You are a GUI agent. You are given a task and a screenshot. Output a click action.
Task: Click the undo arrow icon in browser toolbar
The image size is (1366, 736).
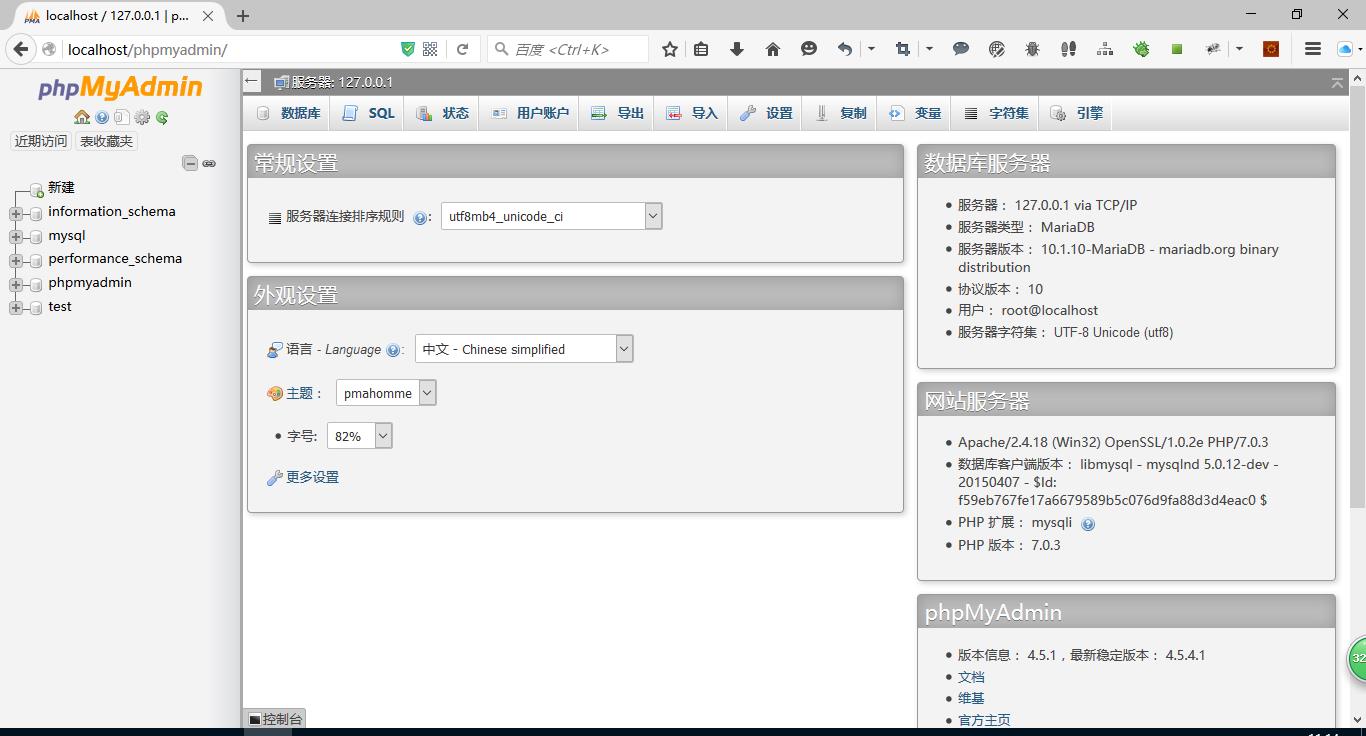pyautogui.click(x=845, y=49)
